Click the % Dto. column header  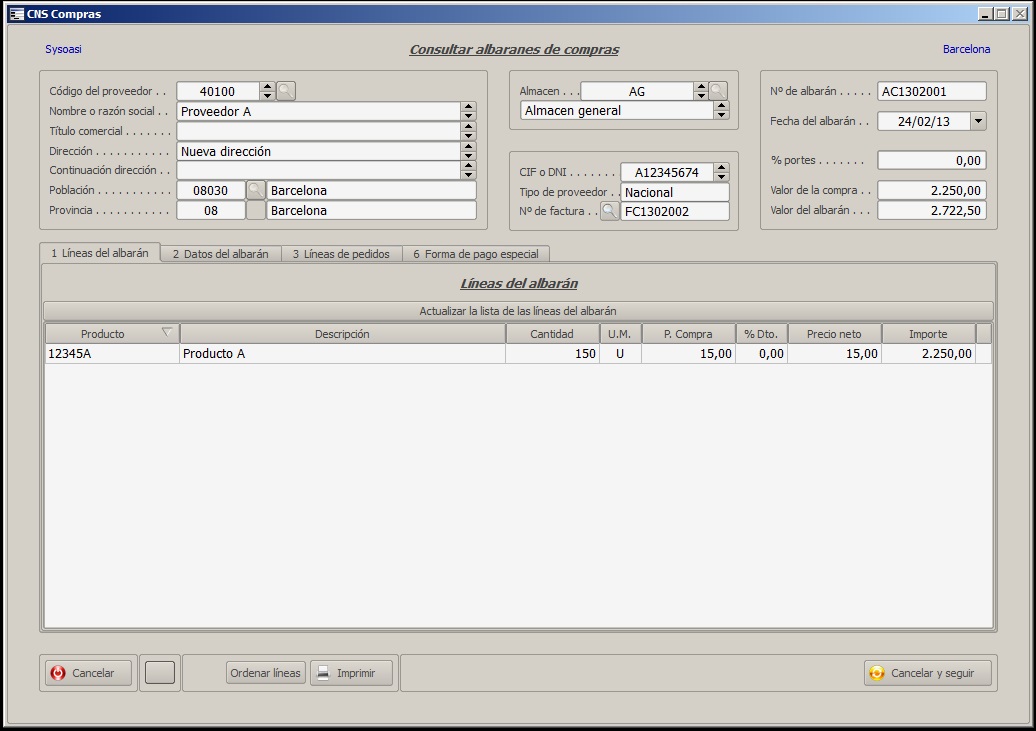pos(761,334)
